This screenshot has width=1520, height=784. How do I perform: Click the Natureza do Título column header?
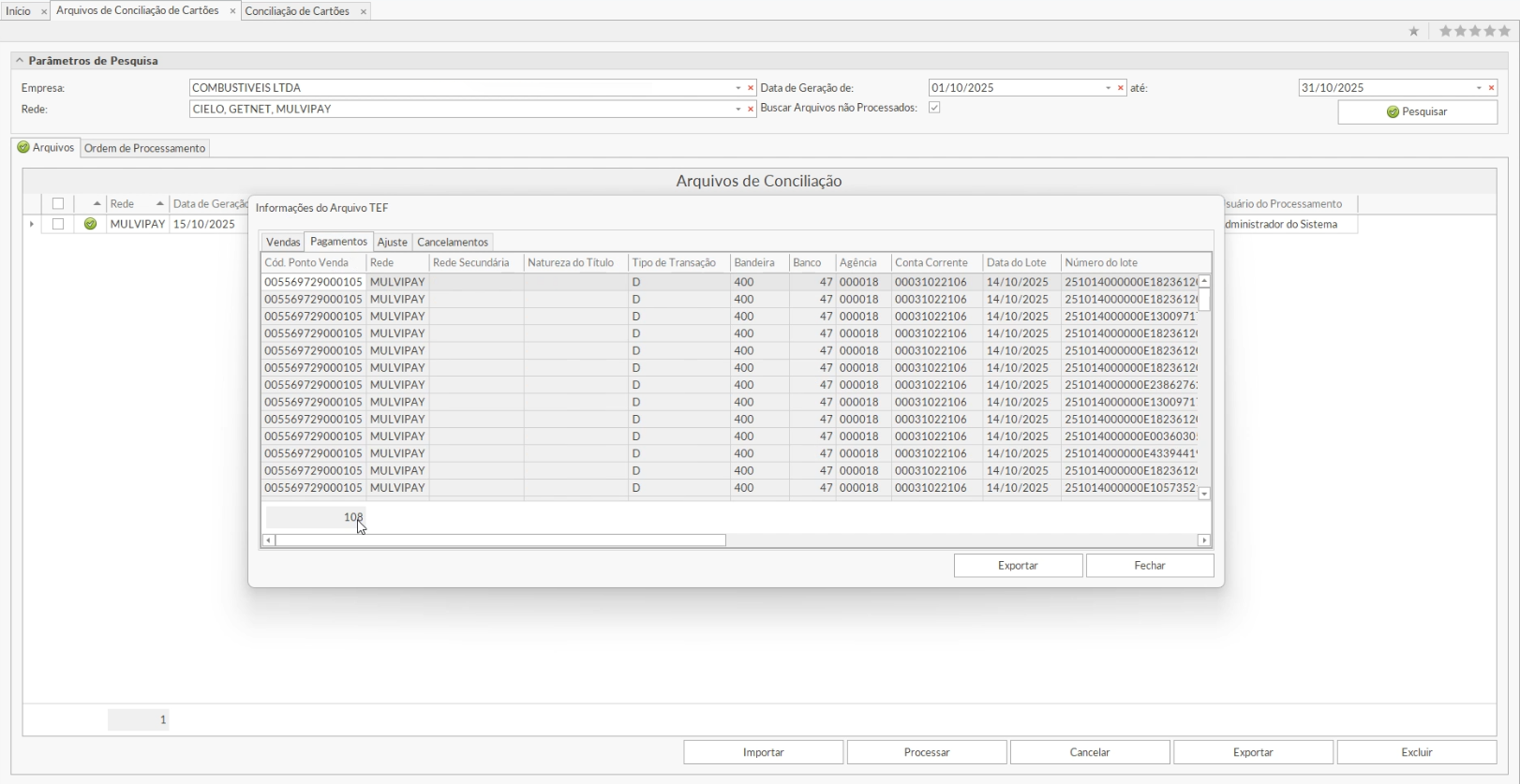pos(575,263)
